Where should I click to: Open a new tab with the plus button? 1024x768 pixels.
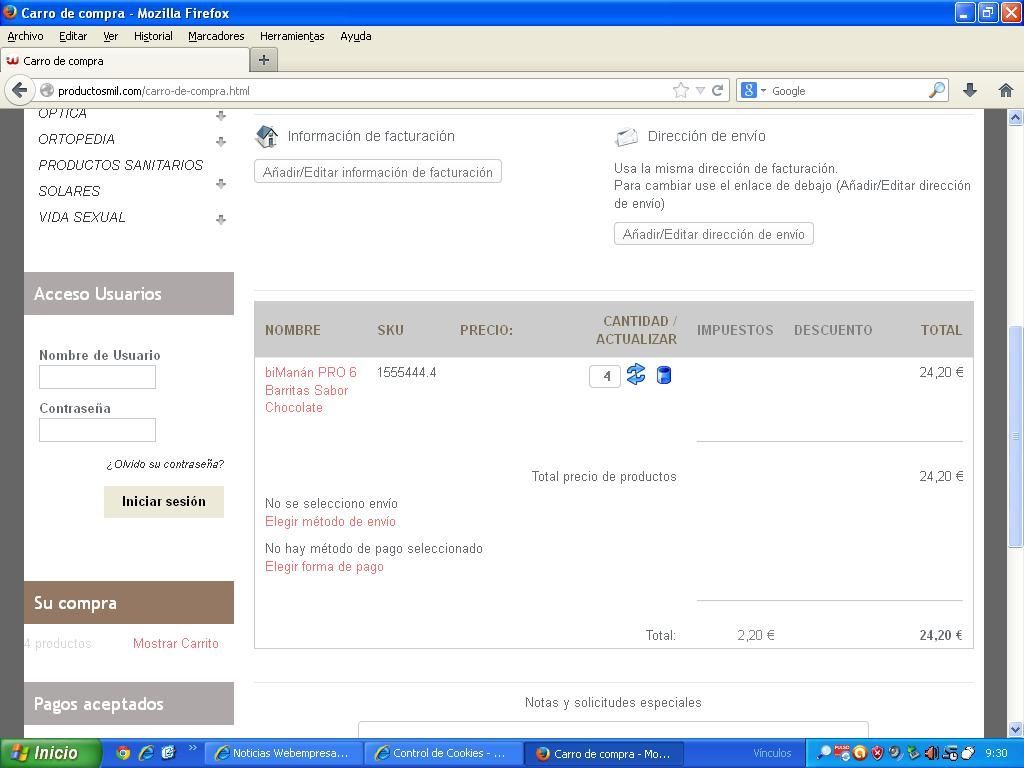click(x=264, y=60)
